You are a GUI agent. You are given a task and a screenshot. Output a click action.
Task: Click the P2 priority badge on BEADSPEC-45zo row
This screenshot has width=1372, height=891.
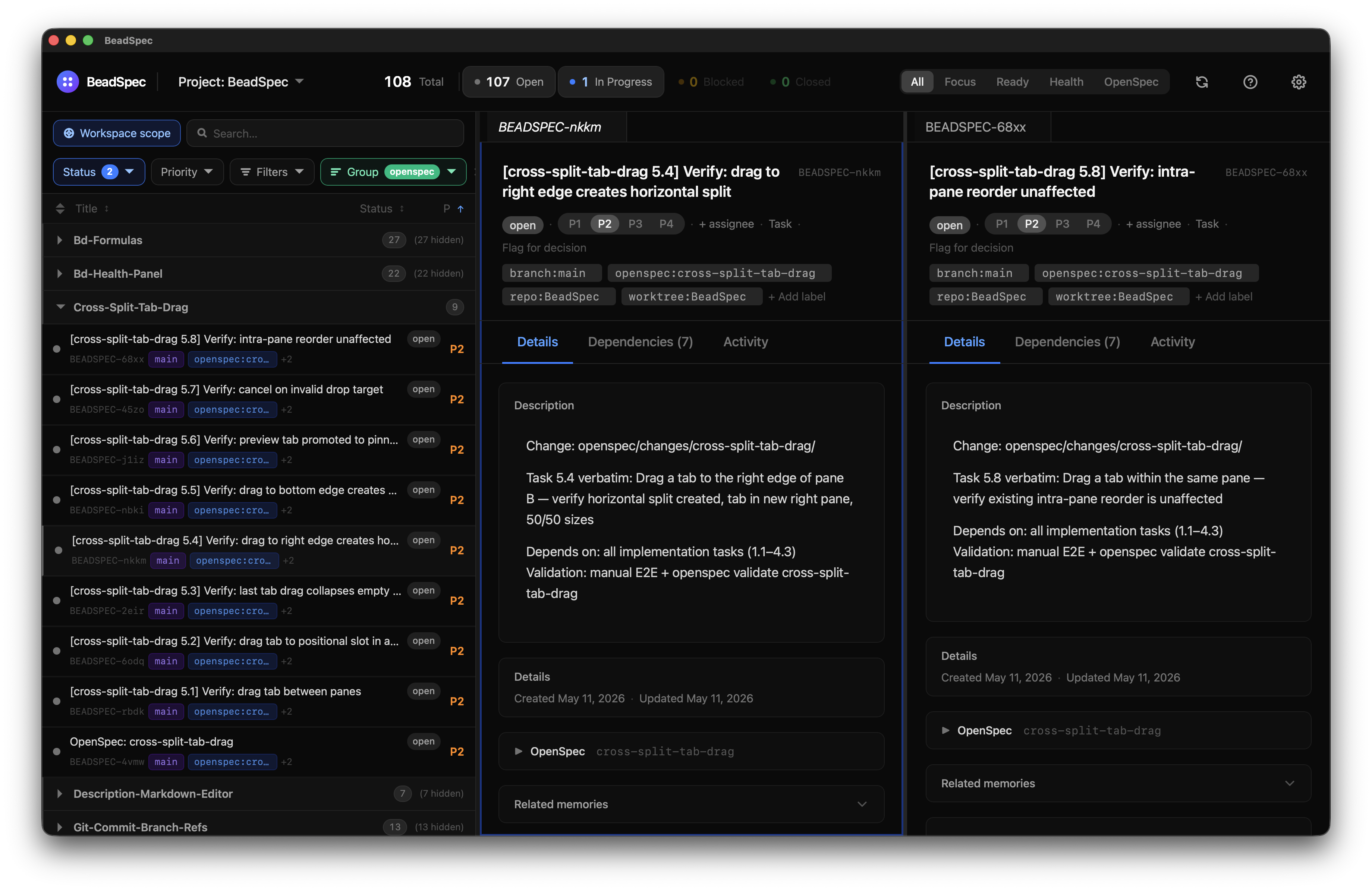tap(457, 399)
